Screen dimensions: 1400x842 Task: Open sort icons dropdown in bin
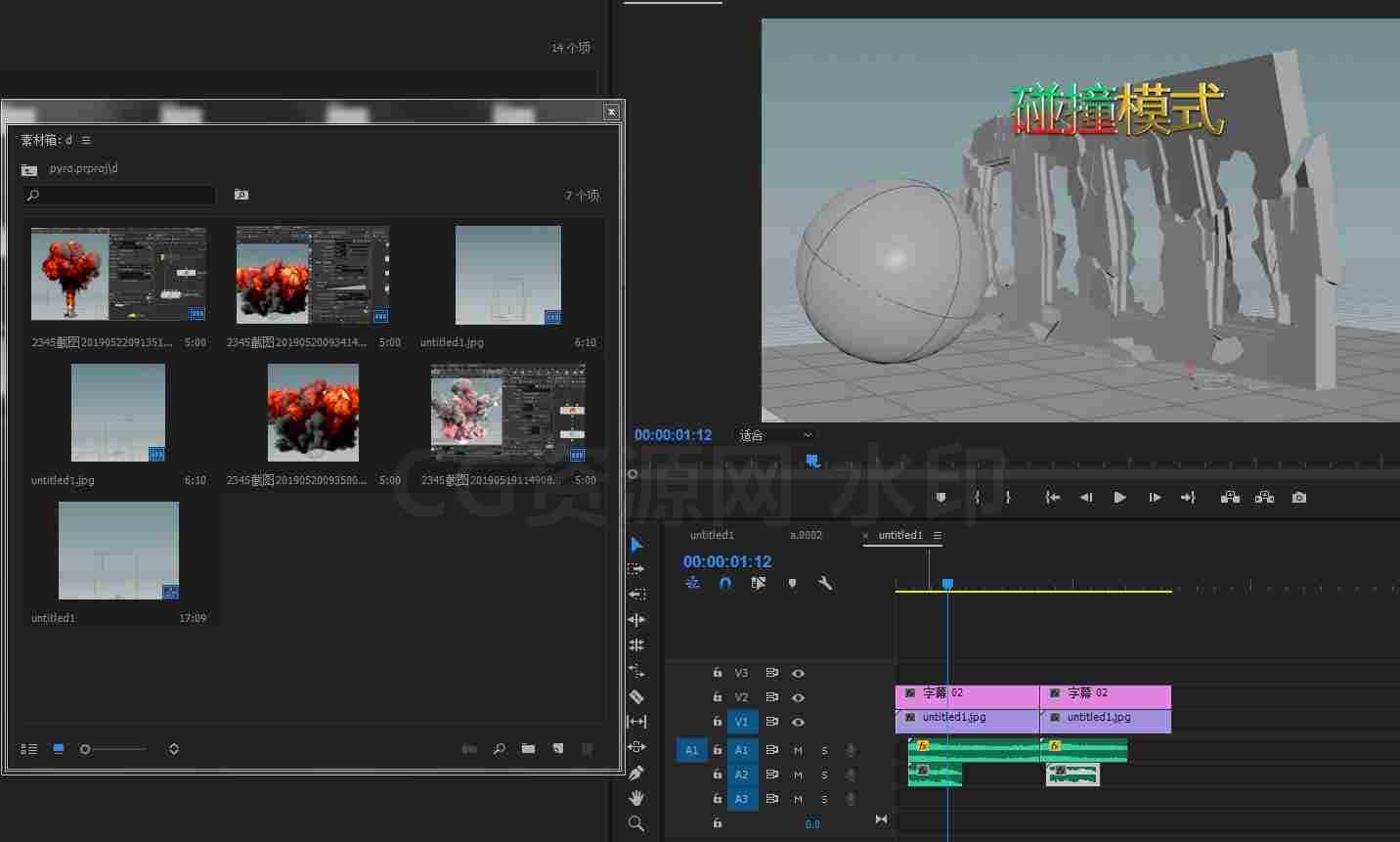174,749
